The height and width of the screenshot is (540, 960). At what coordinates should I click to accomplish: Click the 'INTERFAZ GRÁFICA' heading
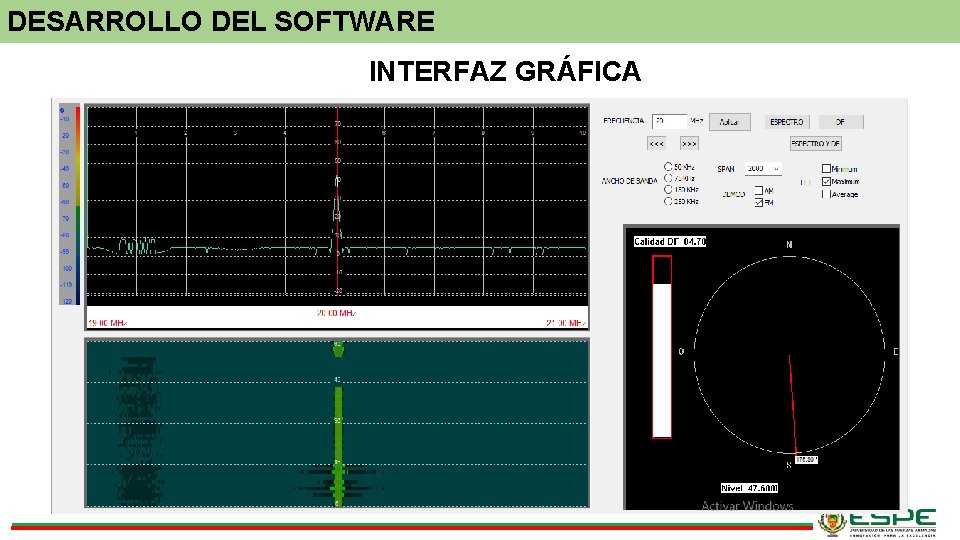pos(505,72)
